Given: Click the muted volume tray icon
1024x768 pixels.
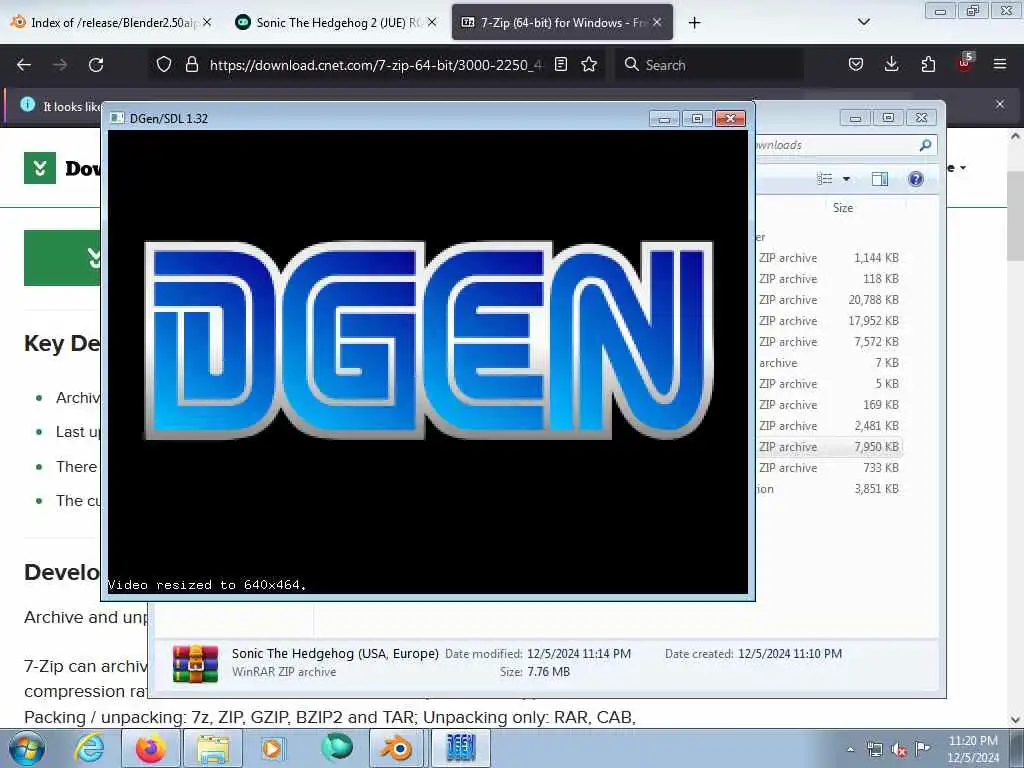Looking at the screenshot, I should coord(899,749).
